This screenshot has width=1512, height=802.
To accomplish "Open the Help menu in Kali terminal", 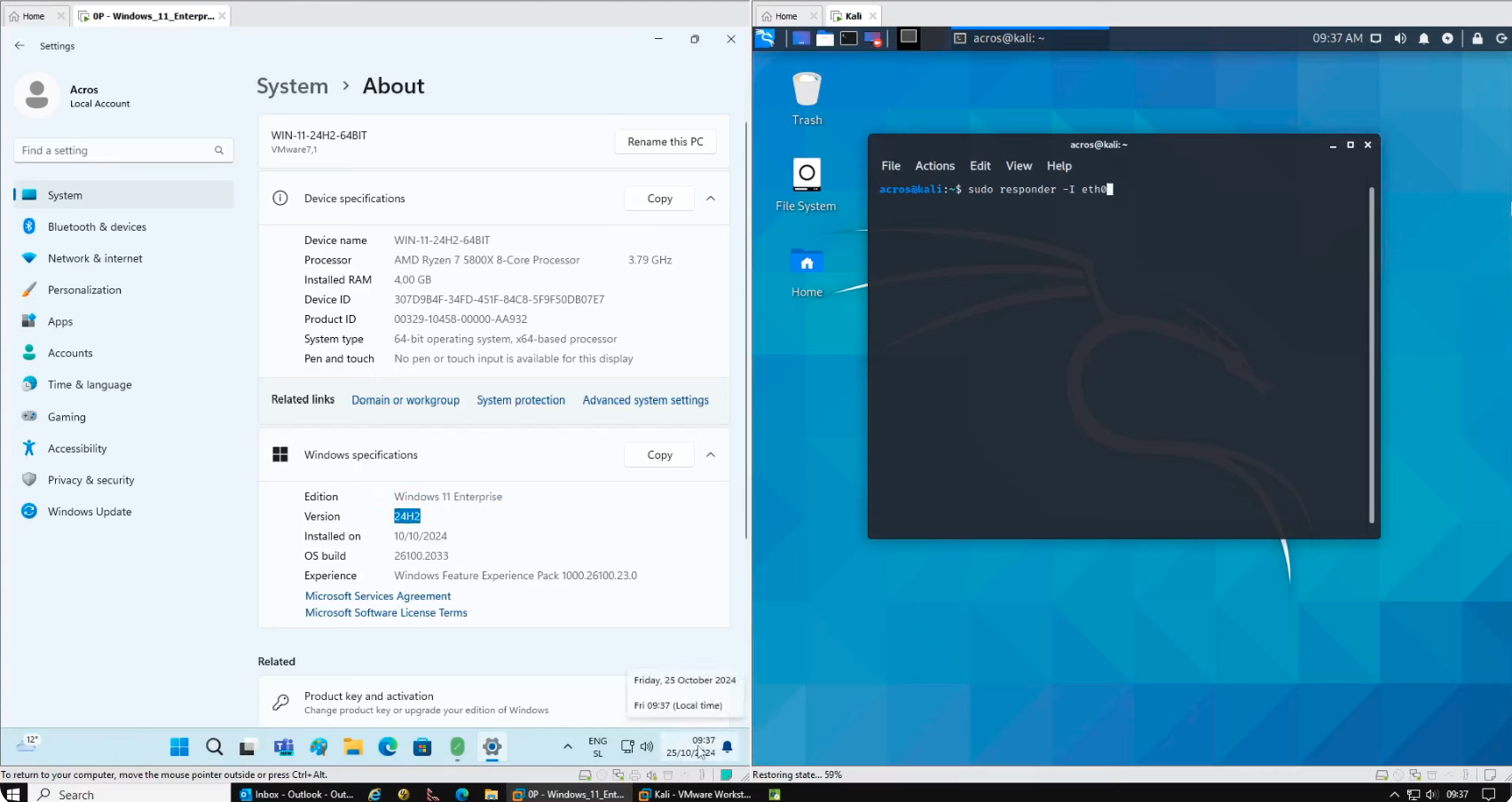I will point(1059,166).
